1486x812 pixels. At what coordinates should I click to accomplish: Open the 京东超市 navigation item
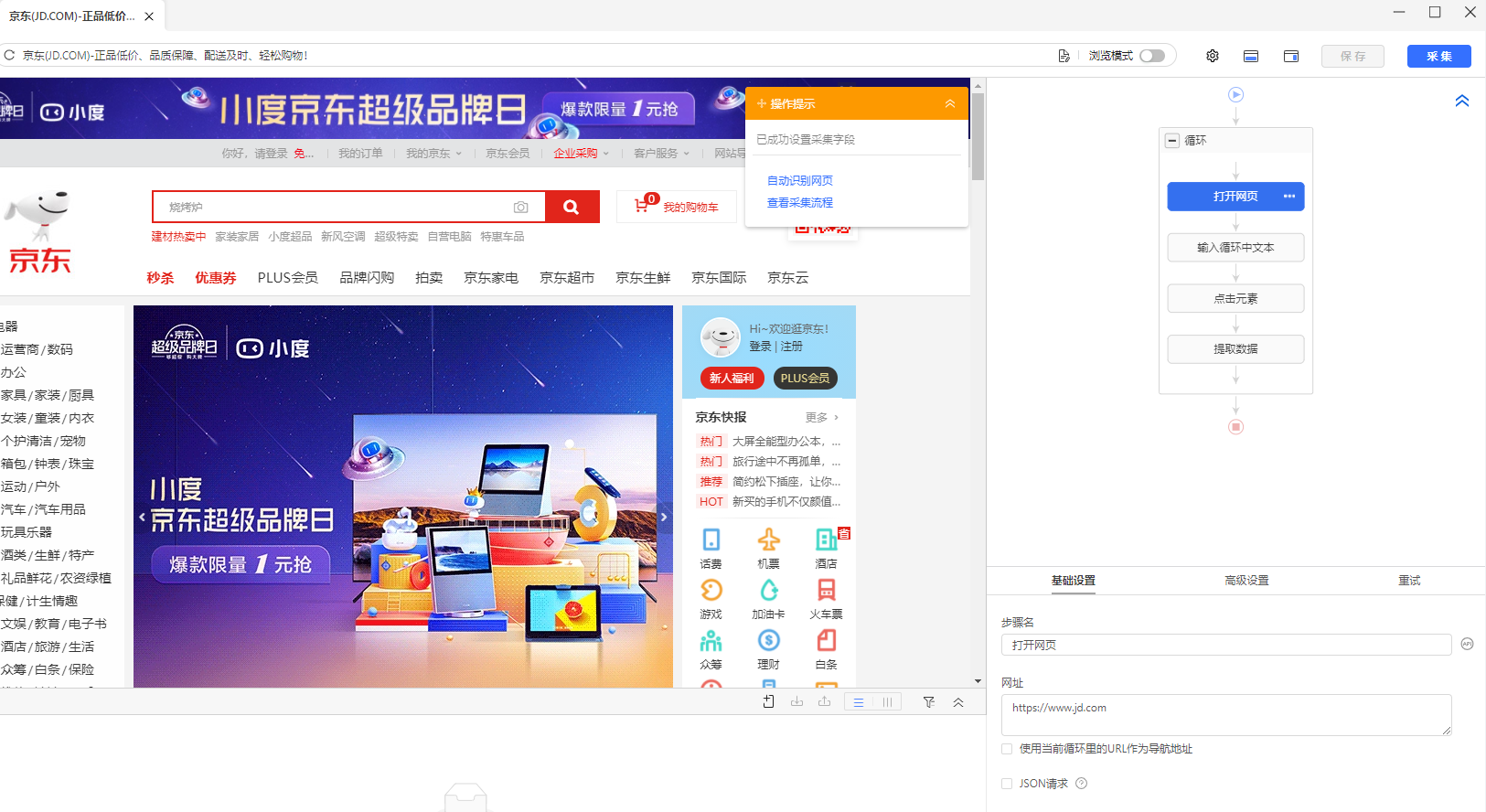coord(567,278)
